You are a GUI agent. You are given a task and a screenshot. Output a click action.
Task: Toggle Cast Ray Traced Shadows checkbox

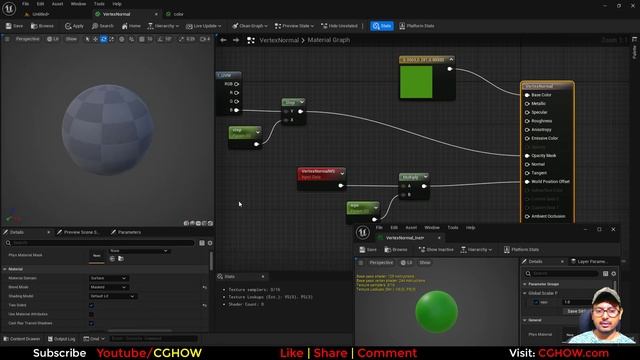point(91,323)
